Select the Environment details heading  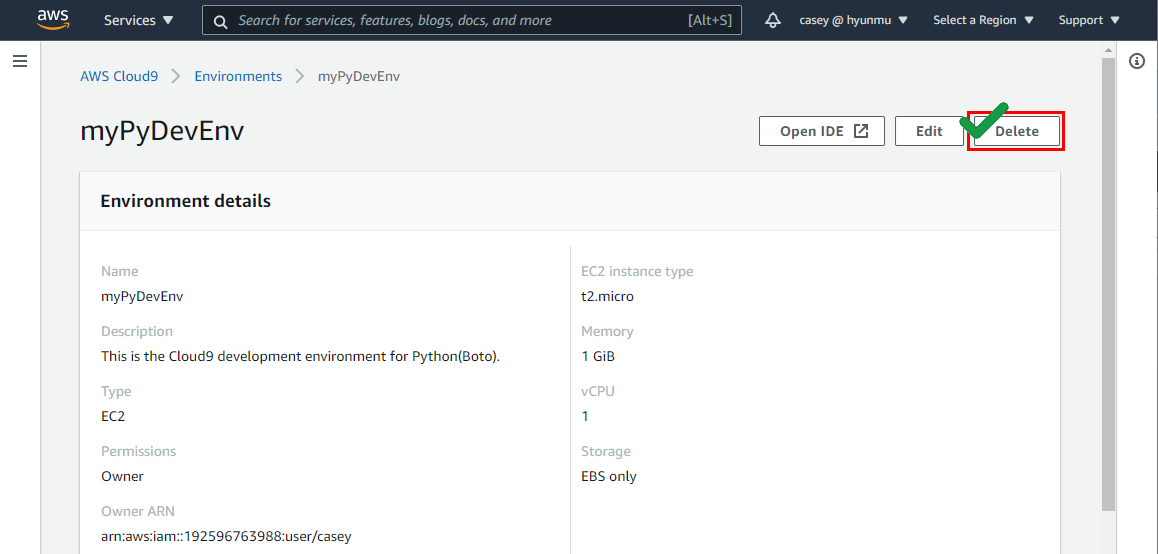pos(185,201)
